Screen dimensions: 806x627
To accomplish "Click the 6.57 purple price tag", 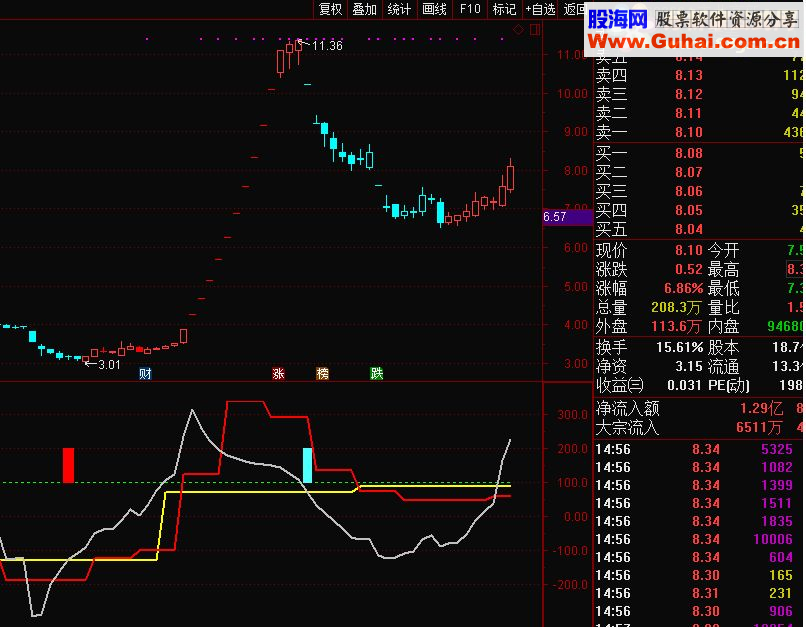I will (x=567, y=217).
